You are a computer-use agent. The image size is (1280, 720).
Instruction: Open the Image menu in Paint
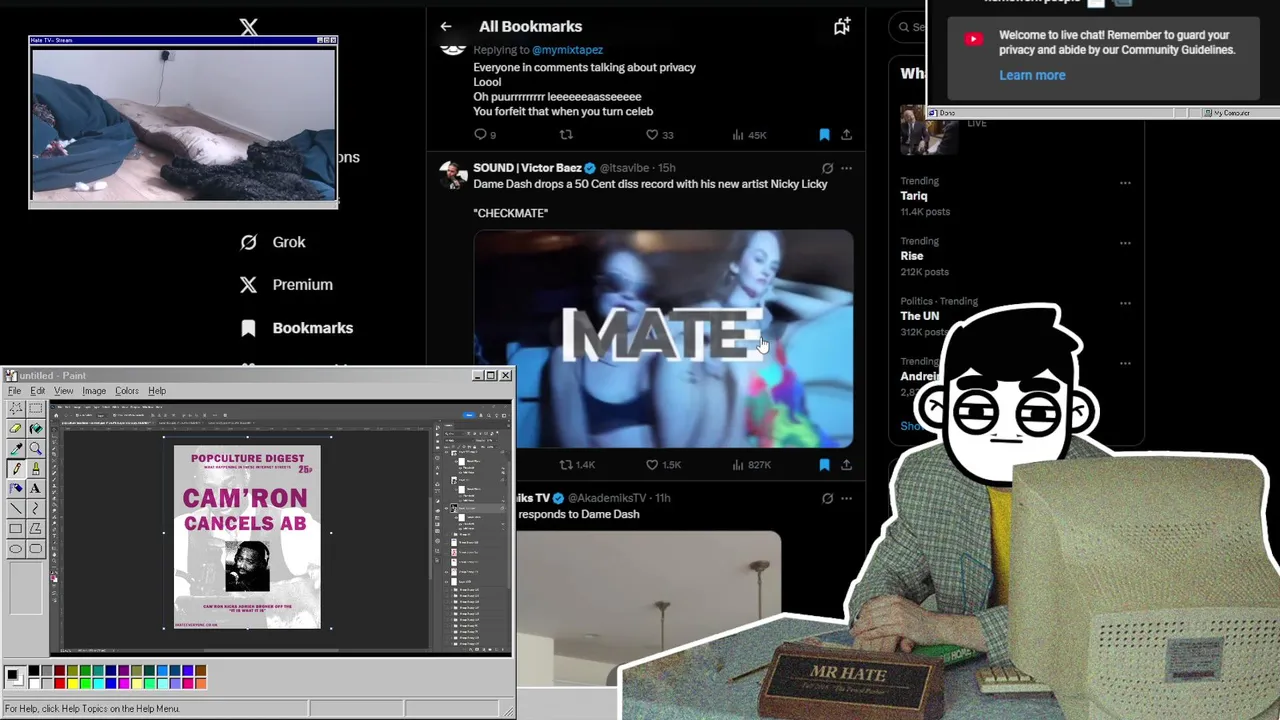pyautogui.click(x=94, y=391)
